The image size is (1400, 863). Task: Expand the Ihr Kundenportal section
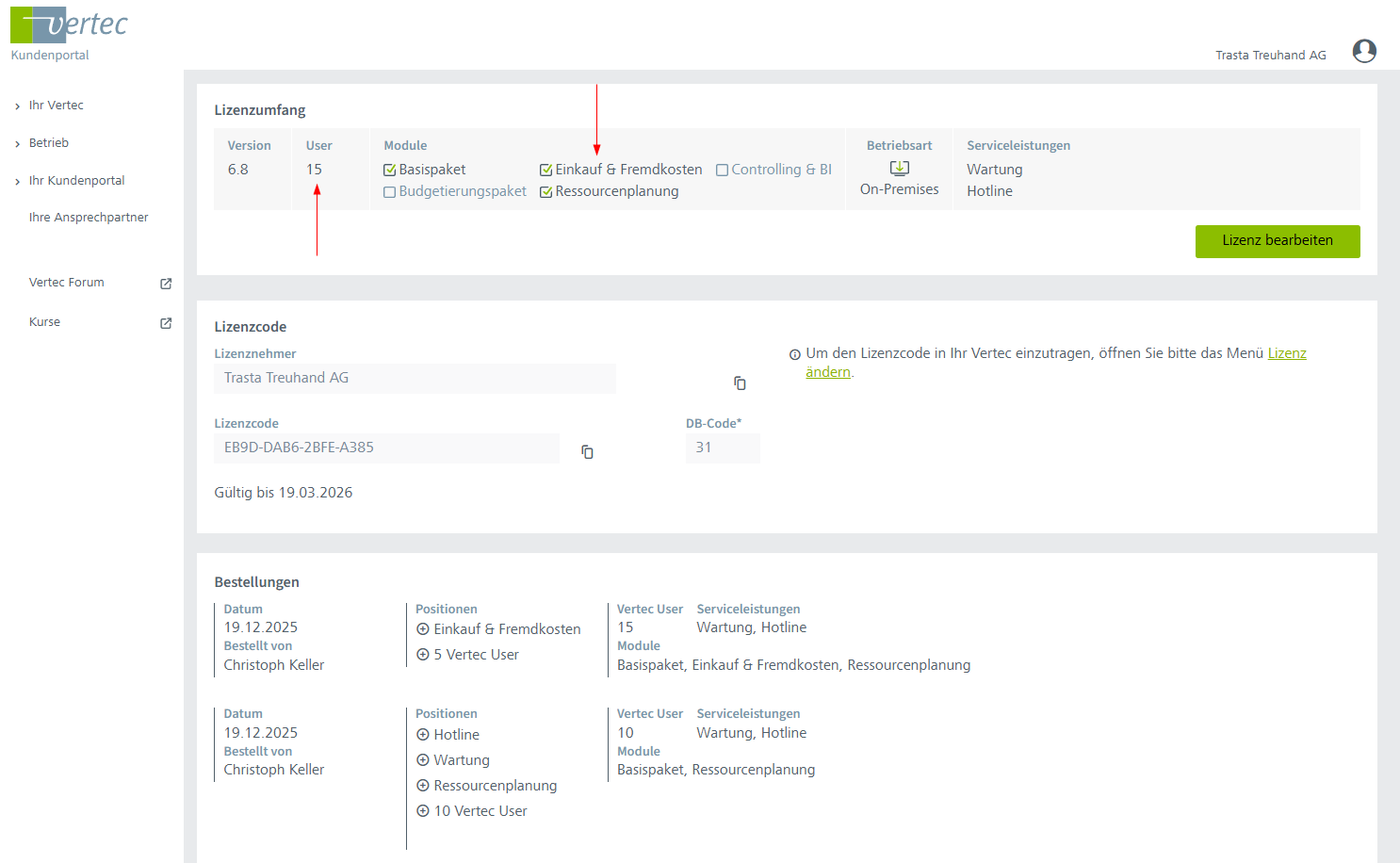pyautogui.click(x=76, y=181)
